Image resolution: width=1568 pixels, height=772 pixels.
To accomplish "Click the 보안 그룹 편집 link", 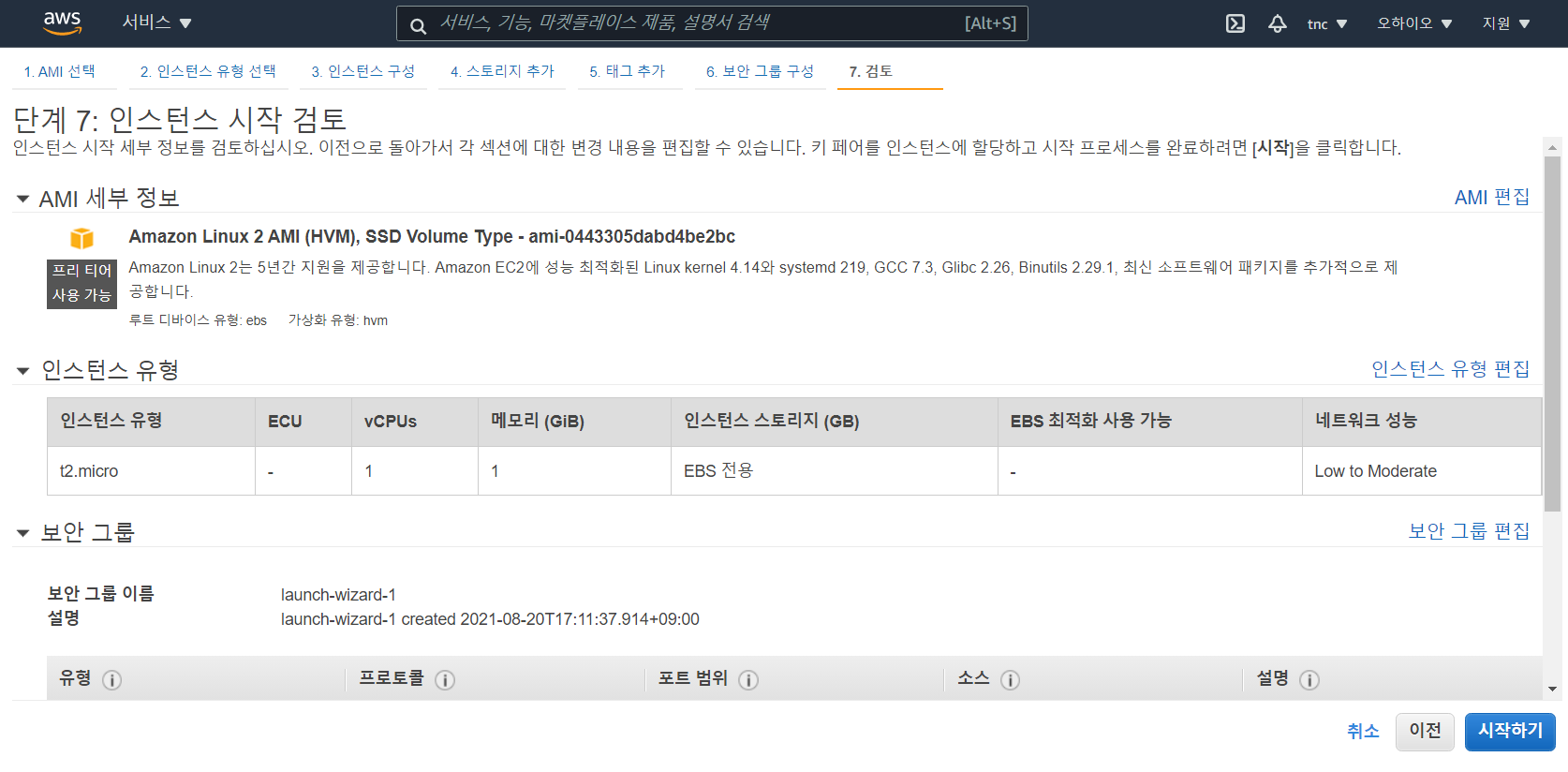I will (x=1469, y=531).
